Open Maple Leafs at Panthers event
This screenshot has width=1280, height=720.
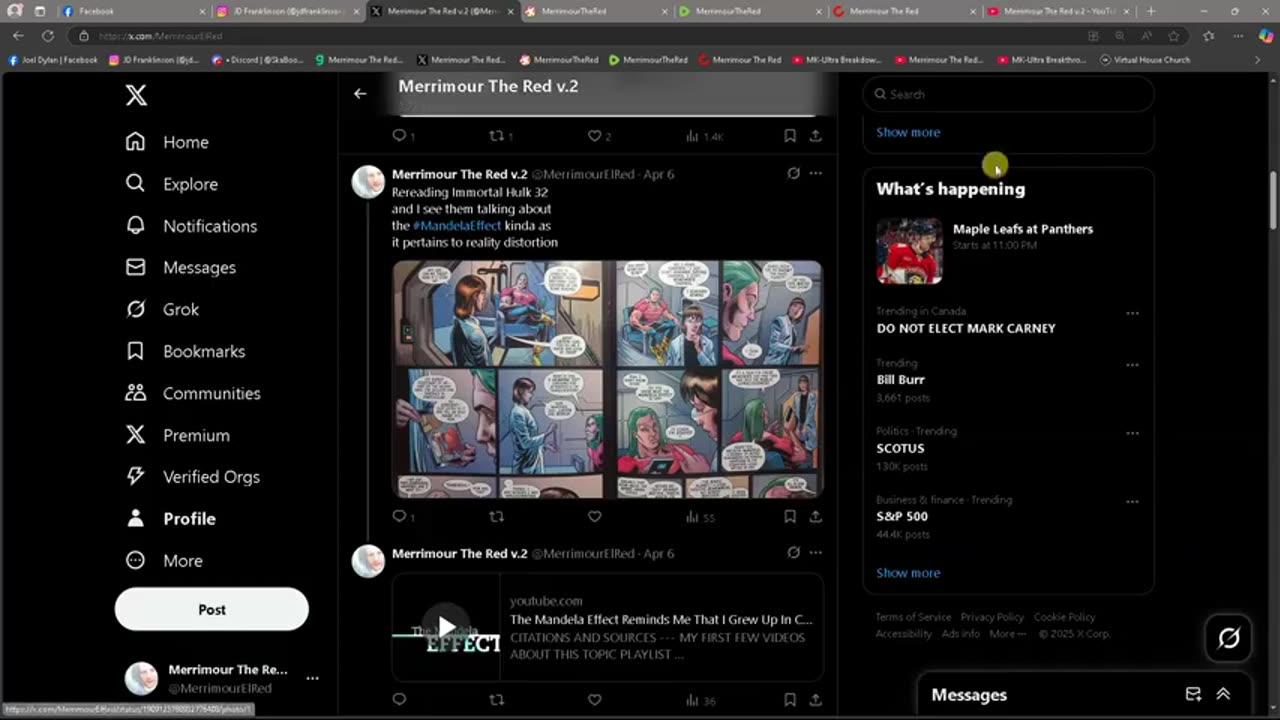[1008, 251]
